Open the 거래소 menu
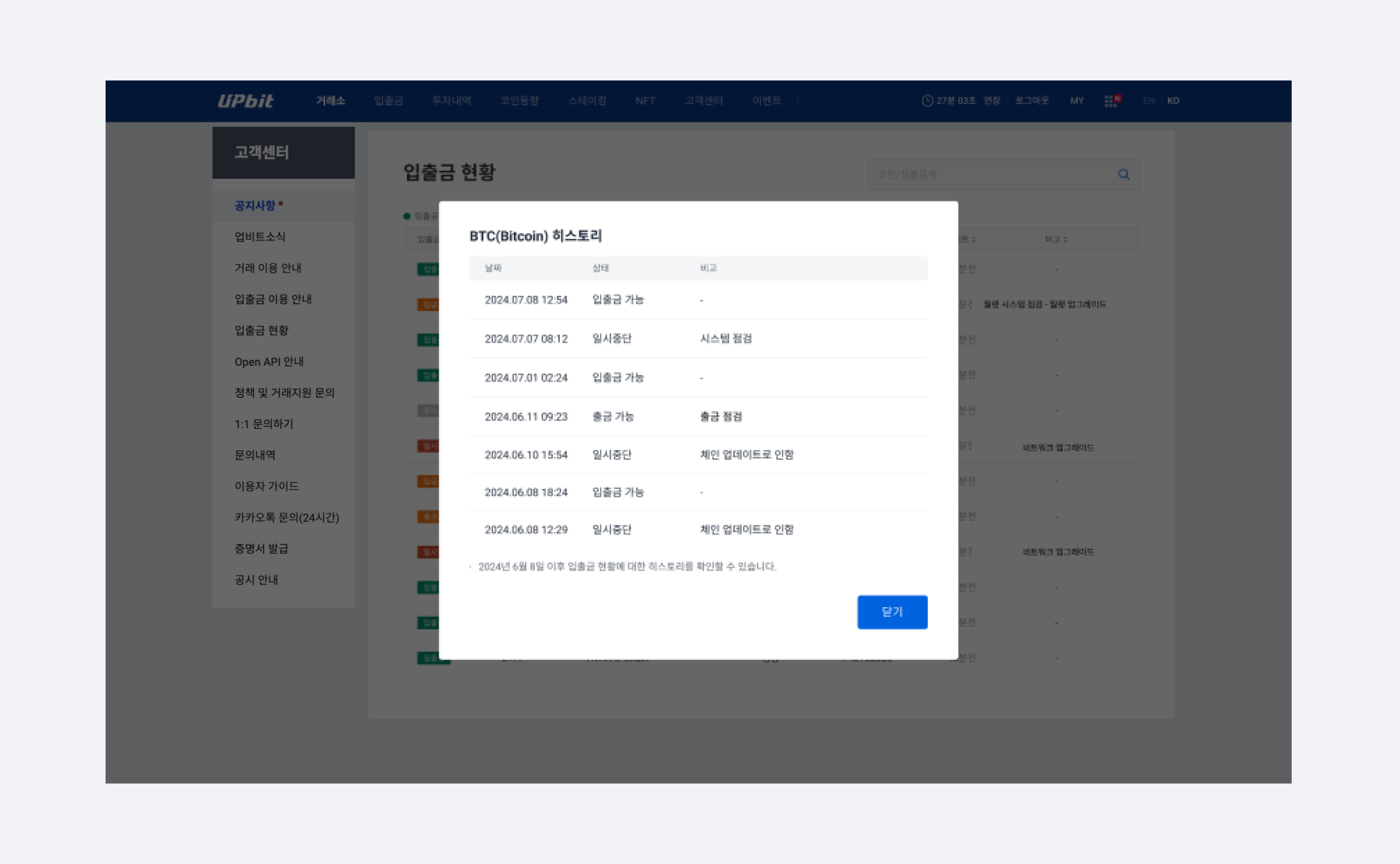1400x864 pixels. (331, 100)
